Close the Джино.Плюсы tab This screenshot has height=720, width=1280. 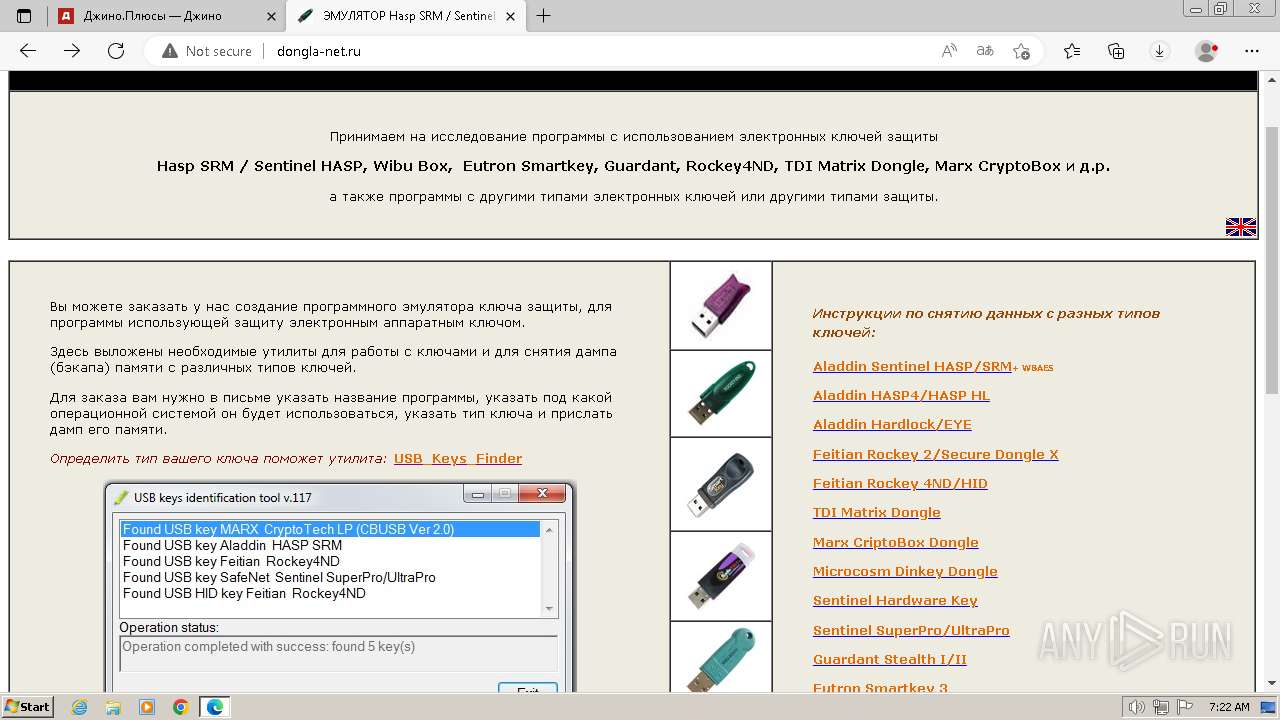[272, 16]
